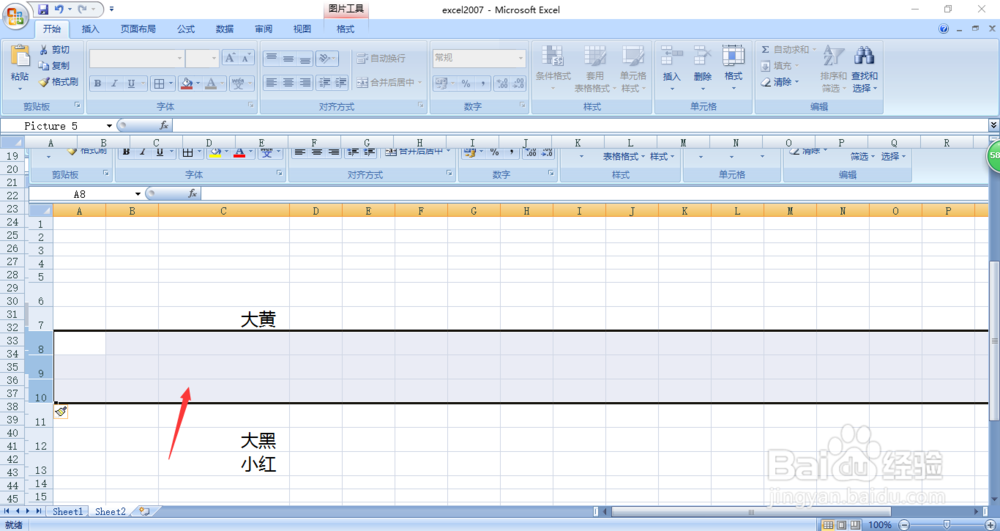
Task: Toggle Italic formatting
Action: click(114, 83)
